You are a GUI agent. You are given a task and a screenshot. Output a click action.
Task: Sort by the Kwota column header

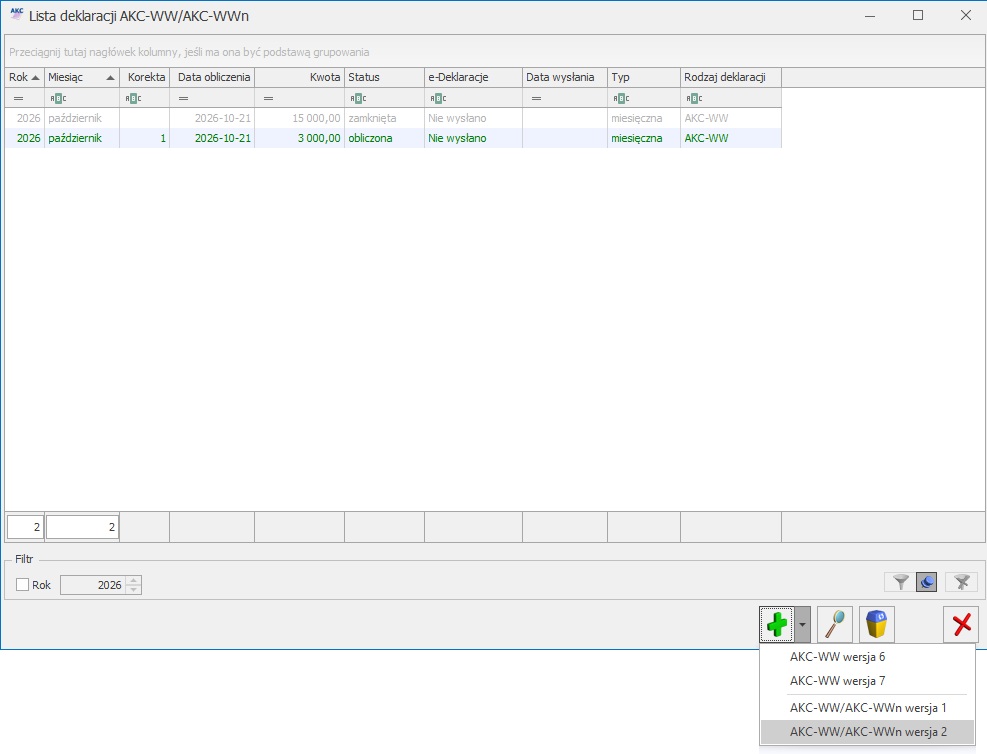click(x=300, y=77)
